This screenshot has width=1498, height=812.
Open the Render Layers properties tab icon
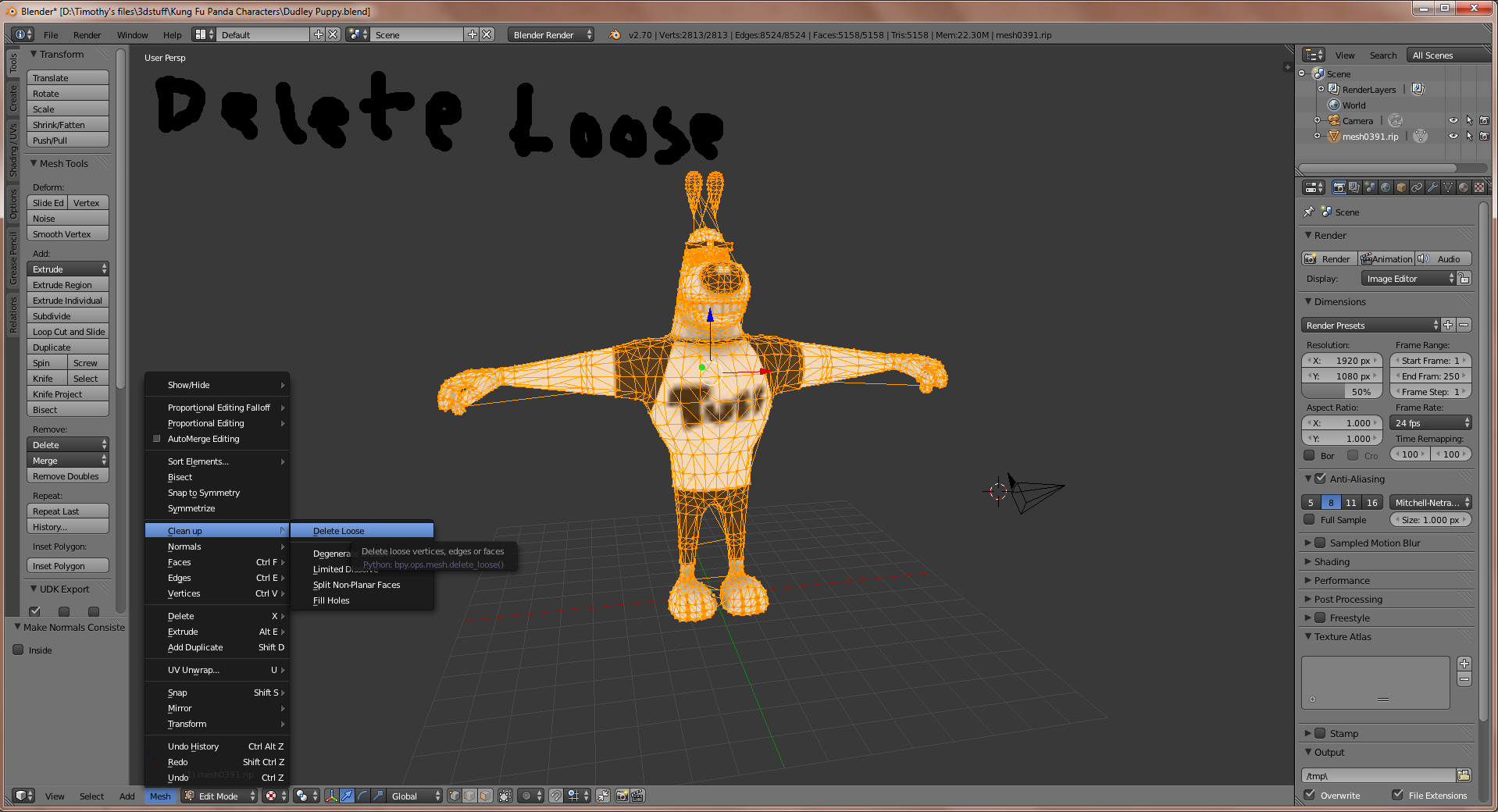click(1354, 187)
